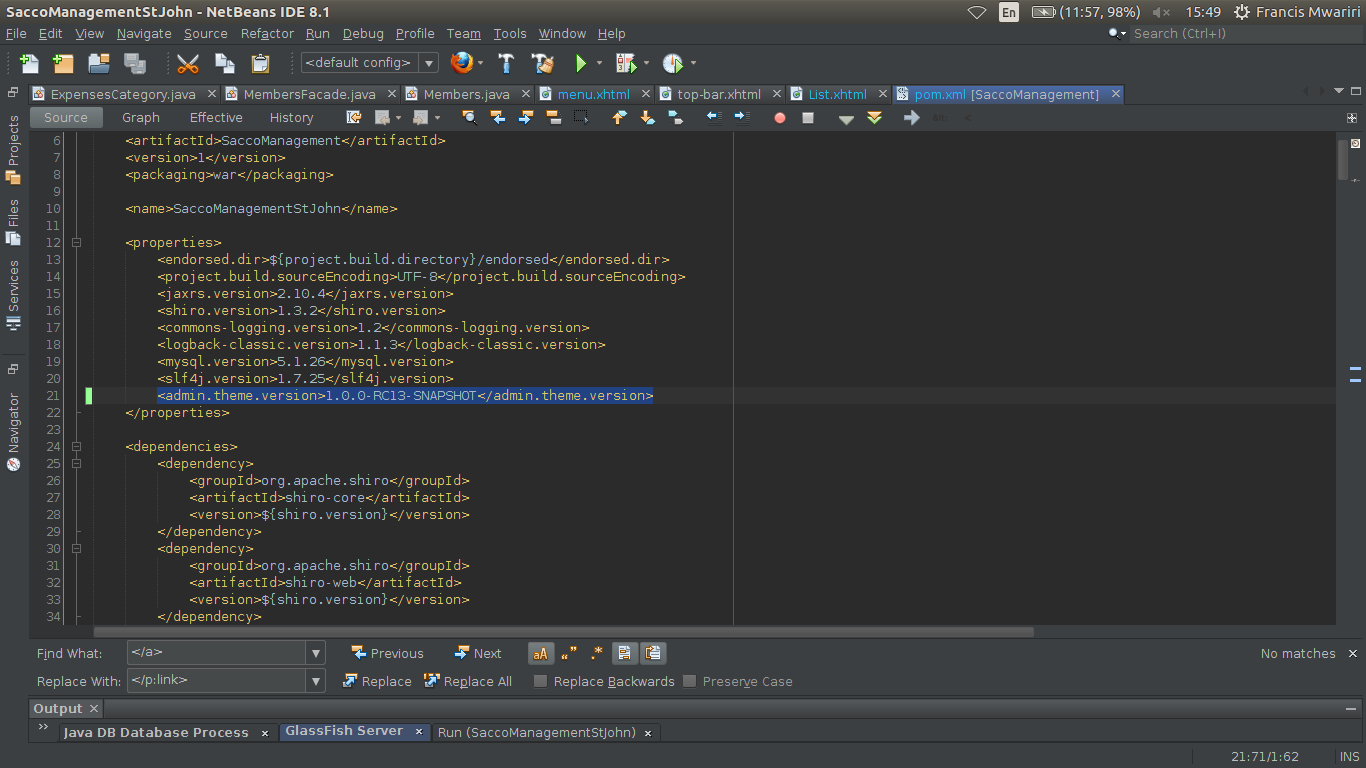This screenshot has width=1366, height=768.
Task: Select Find Next Occurrence editor icon
Action: click(x=524, y=117)
